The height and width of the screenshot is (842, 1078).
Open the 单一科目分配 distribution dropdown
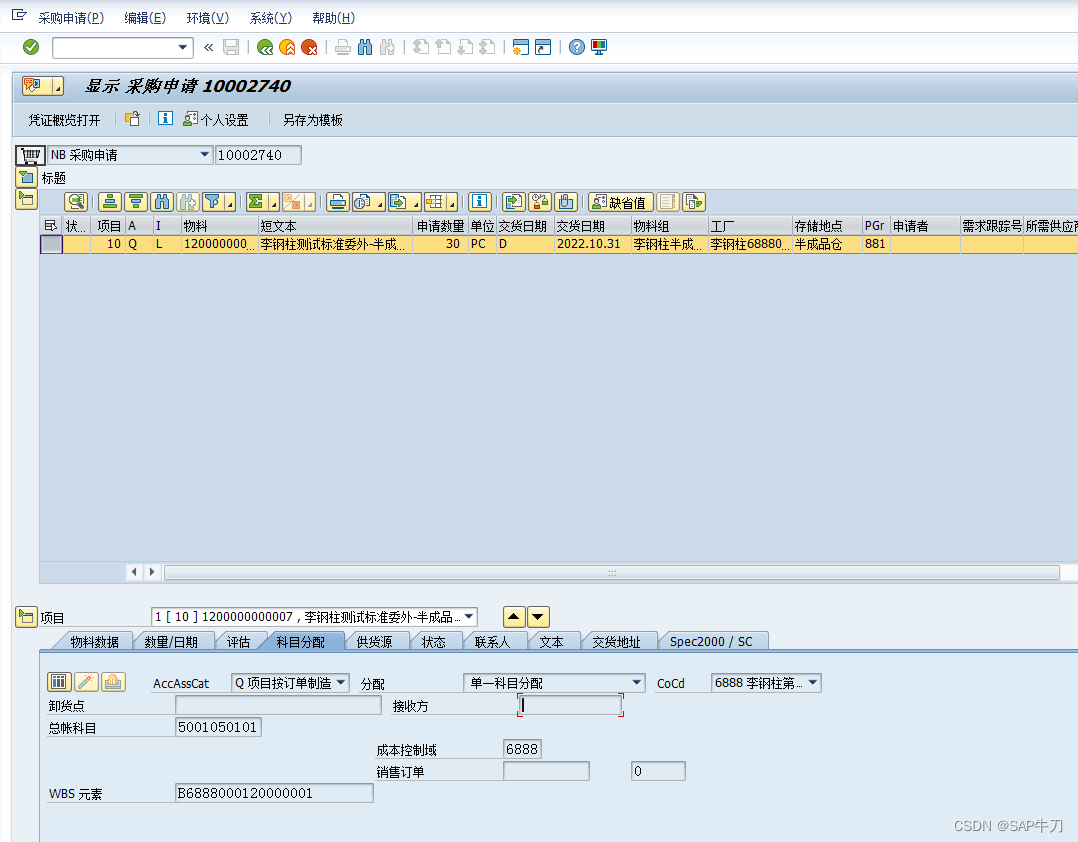tap(637, 683)
